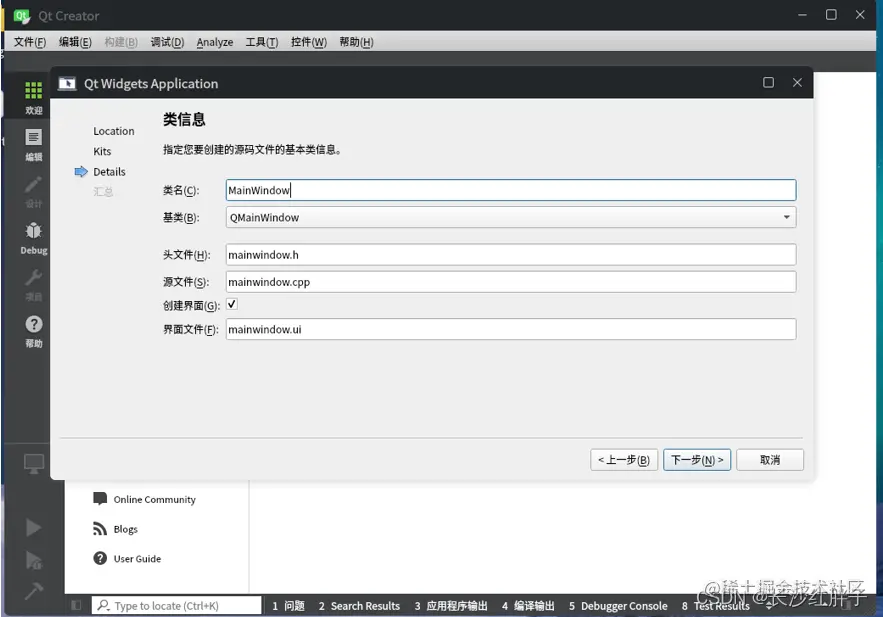This screenshot has width=883, height=617.
Task: Toggle the left sidebar icon in status bar
Action: [76, 605]
